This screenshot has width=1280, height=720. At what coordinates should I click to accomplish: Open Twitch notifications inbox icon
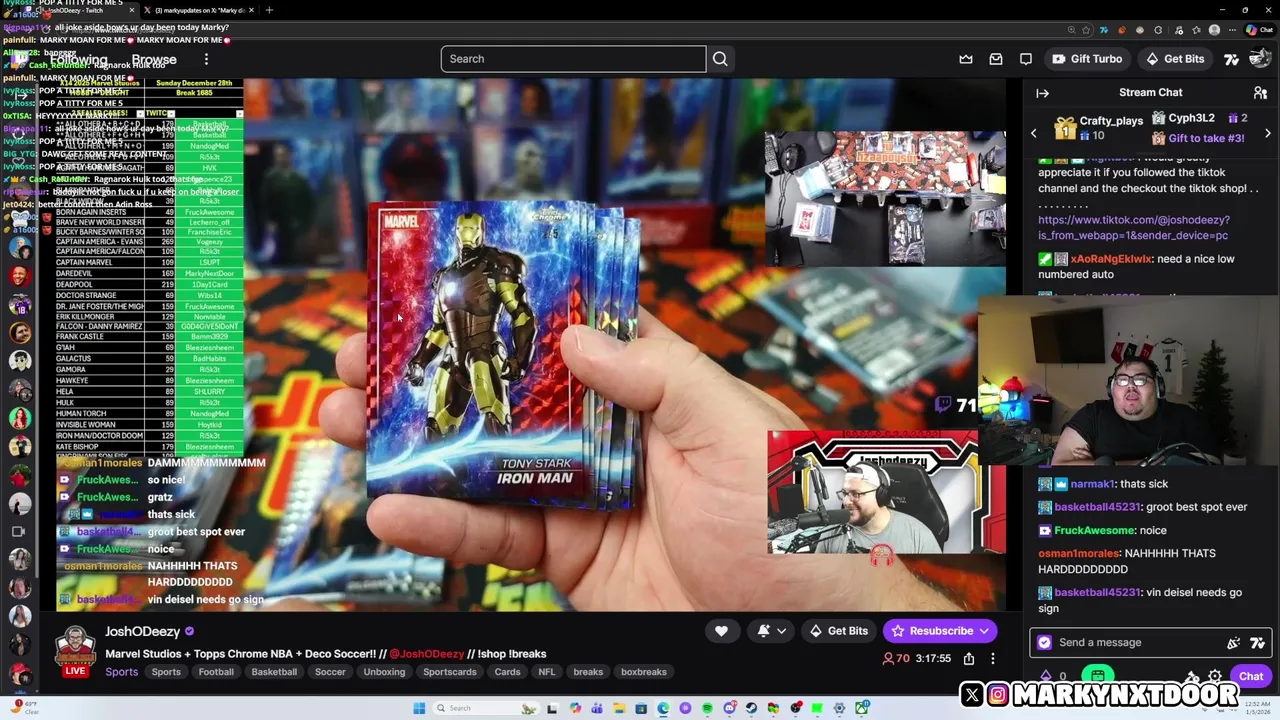[x=996, y=59]
